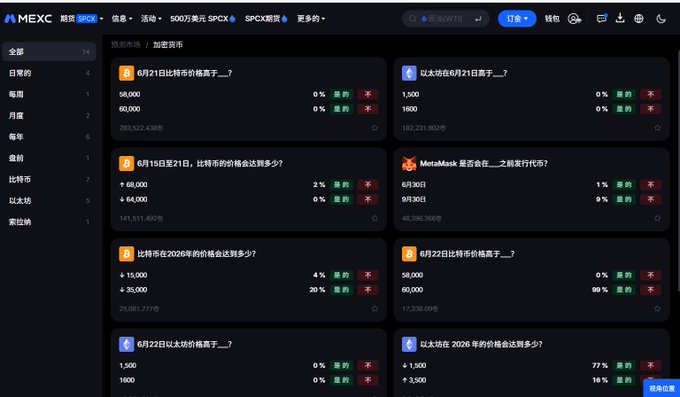The image size is (680, 397).
Task: Toggle dark mode moon icon
Action: (x=661, y=19)
